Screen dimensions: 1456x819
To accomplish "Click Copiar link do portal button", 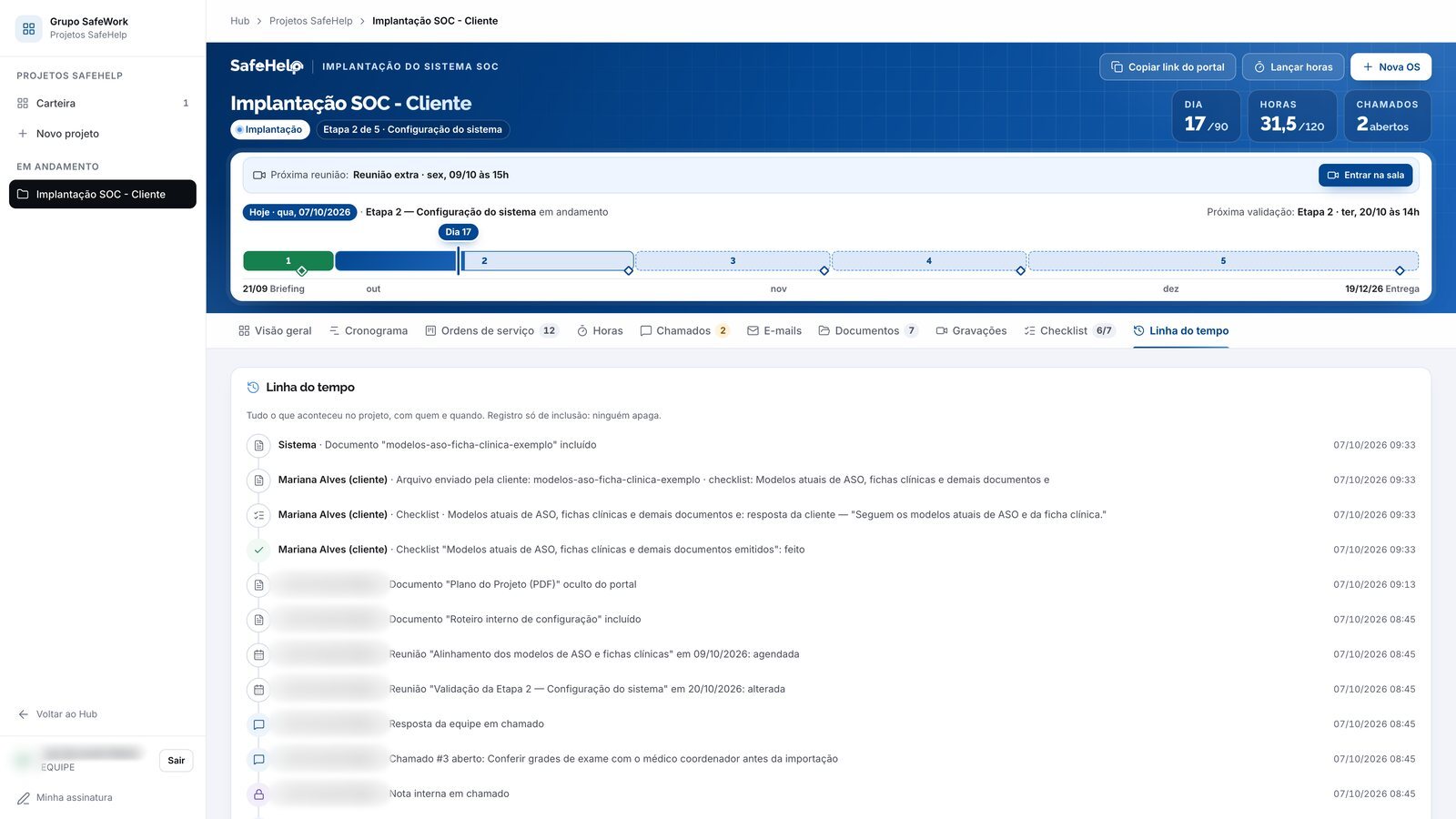I will [x=1168, y=66].
